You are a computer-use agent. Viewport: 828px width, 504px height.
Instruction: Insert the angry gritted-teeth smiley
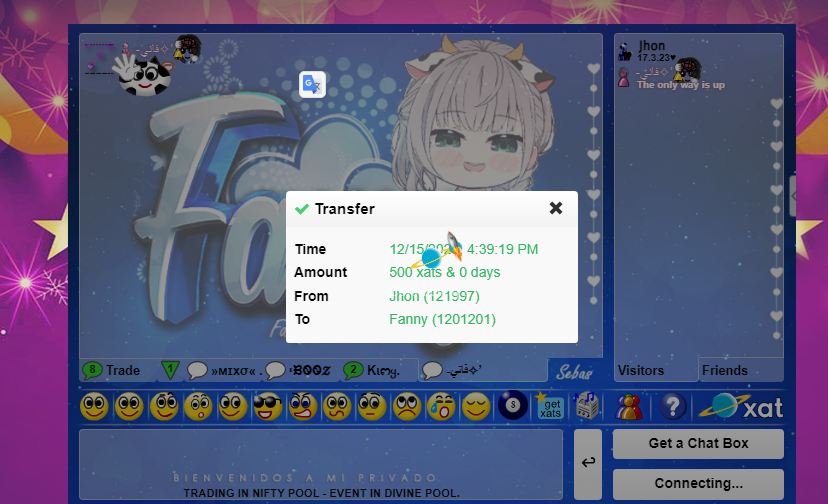(303, 407)
